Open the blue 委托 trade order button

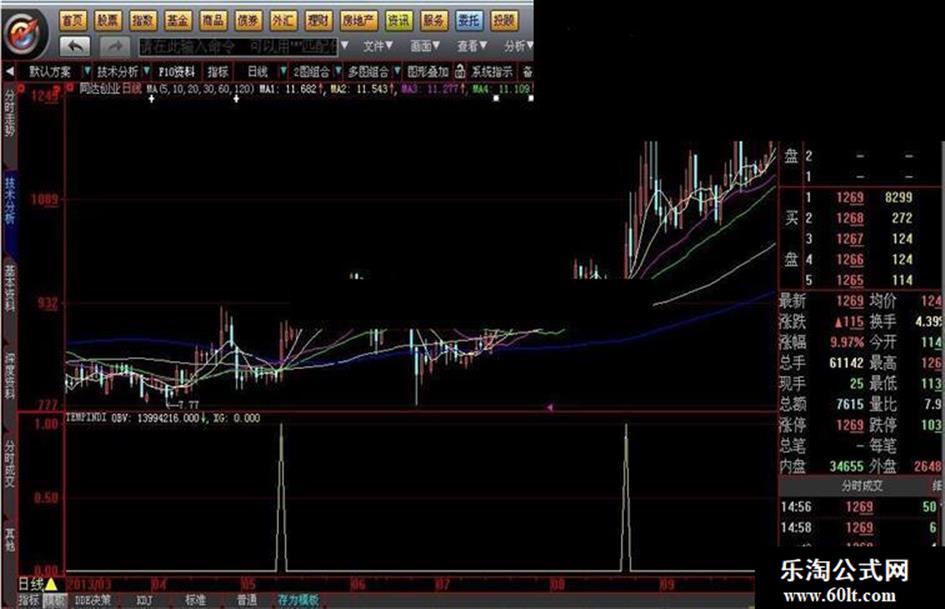click(469, 21)
